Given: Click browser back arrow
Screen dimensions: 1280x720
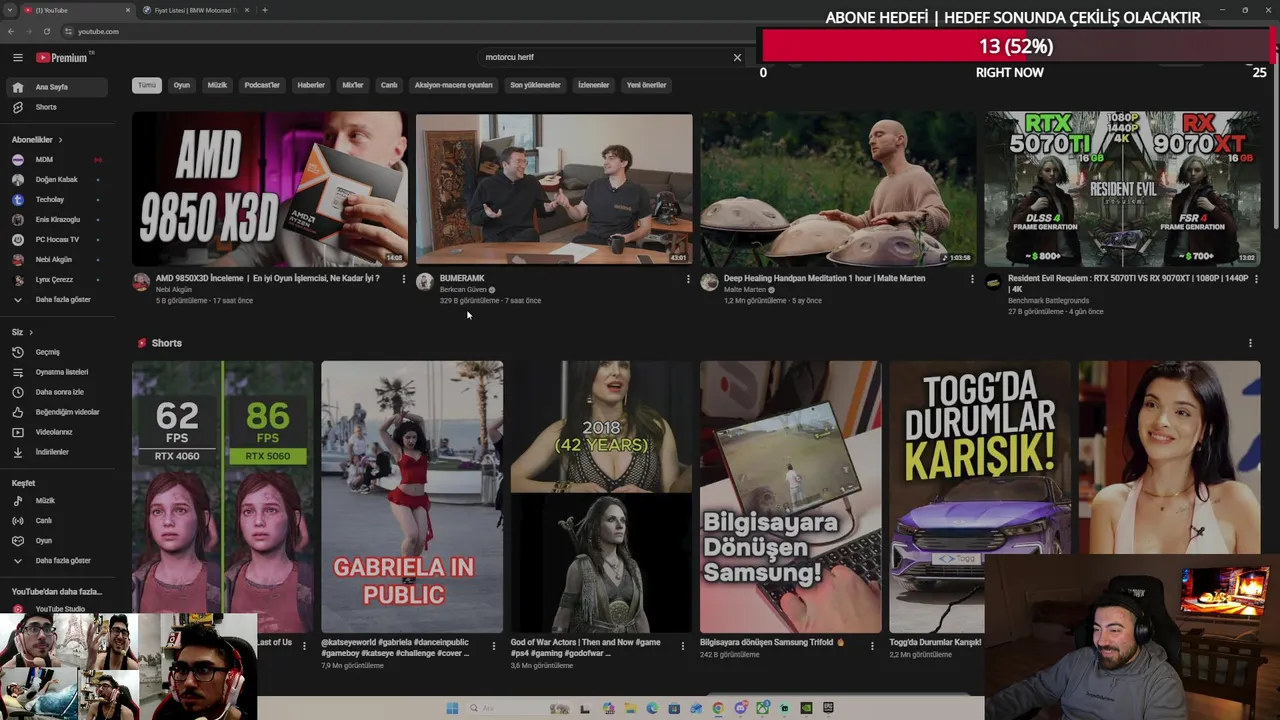Looking at the screenshot, I should point(11,31).
